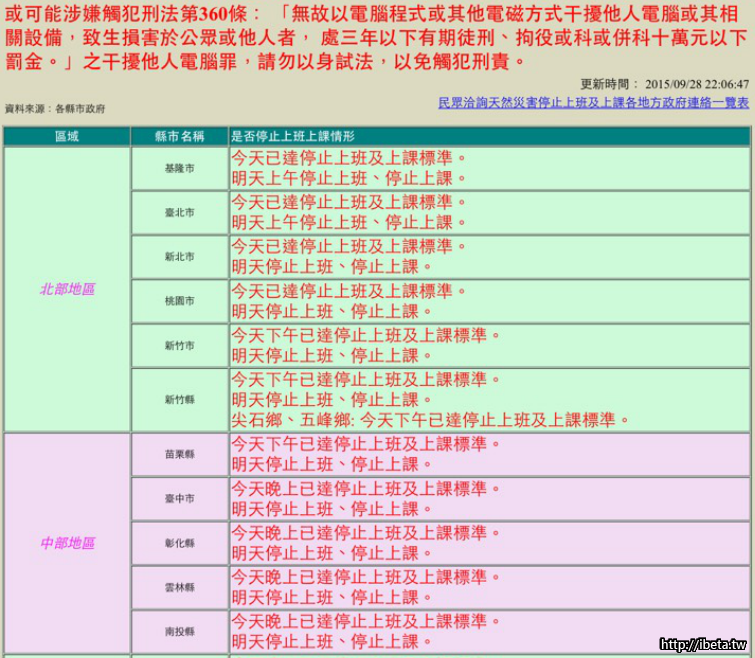The width and height of the screenshot is (755, 658).
Task: Click the 更新時間 timestamp text
Action: [664, 85]
